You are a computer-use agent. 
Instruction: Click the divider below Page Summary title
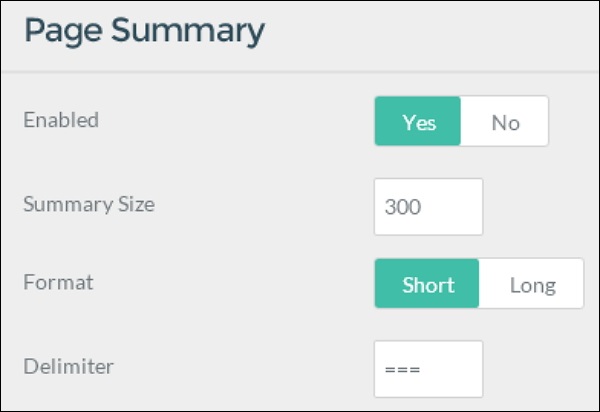300,71
